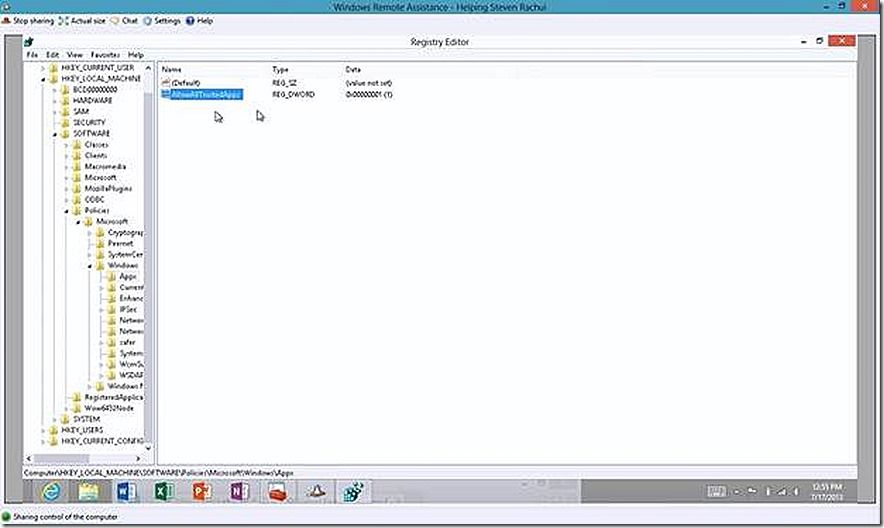Collapse the Policies node

(67, 211)
